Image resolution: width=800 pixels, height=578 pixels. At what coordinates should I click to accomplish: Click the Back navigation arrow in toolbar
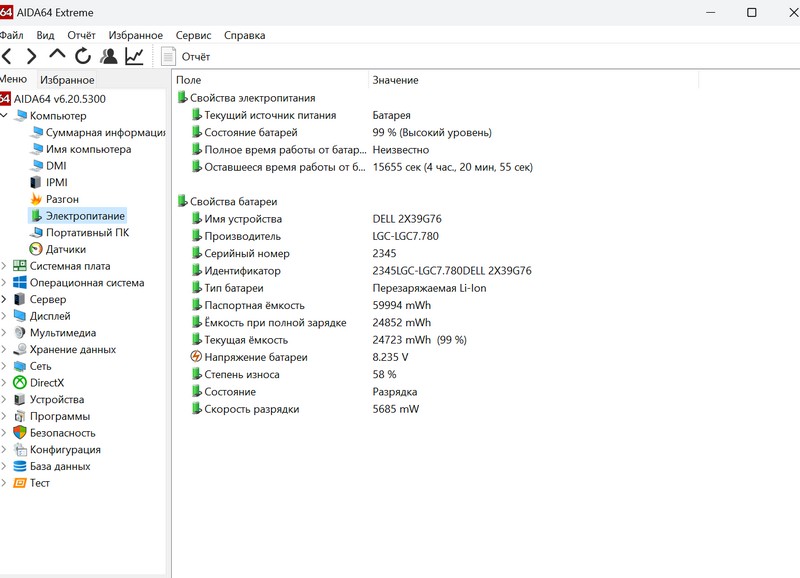coord(7,57)
